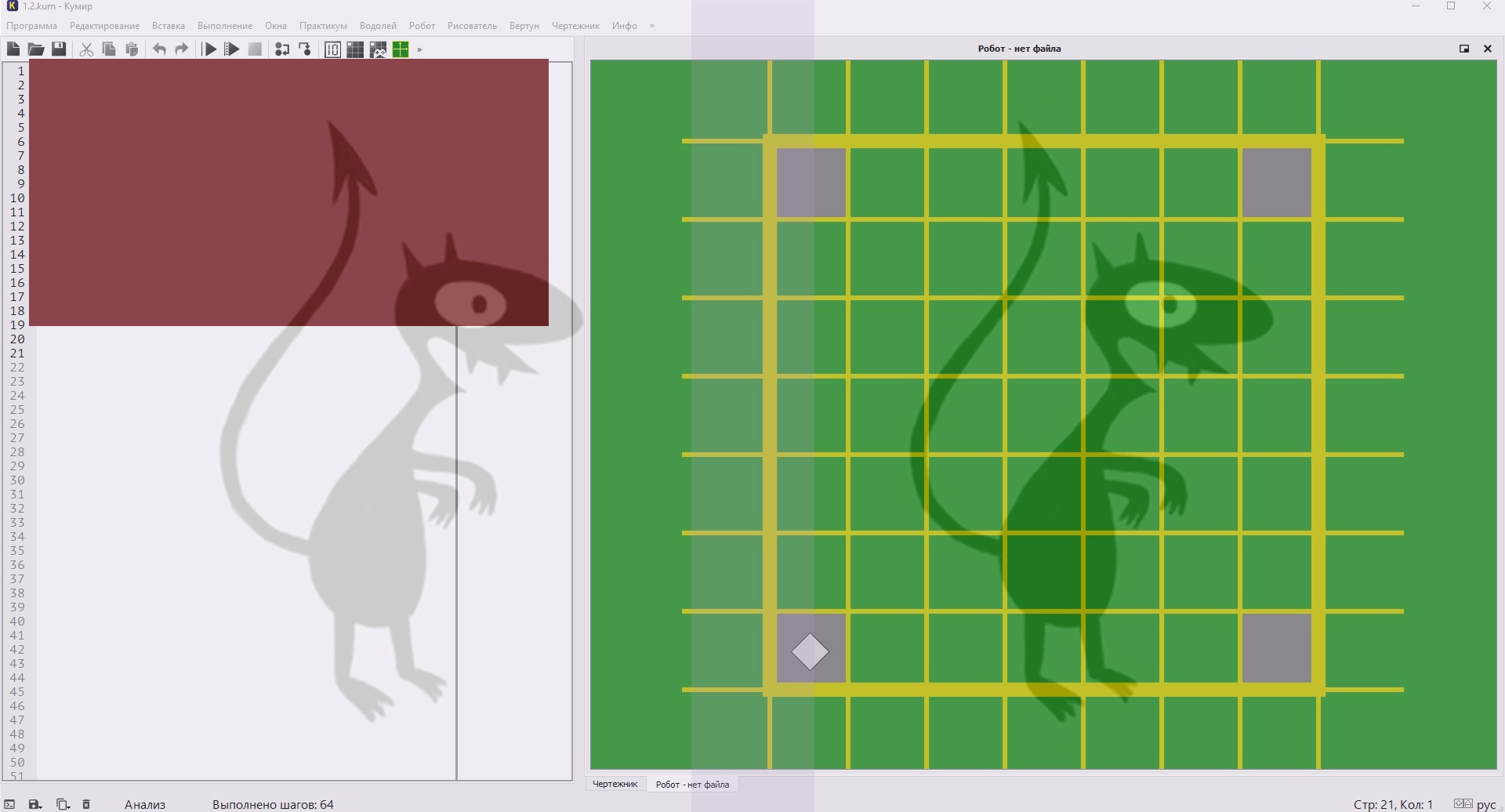The height and width of the screenshot is (812, 1505).
Task: Click the green Чертежник crosshair icon
Action: 401,49
